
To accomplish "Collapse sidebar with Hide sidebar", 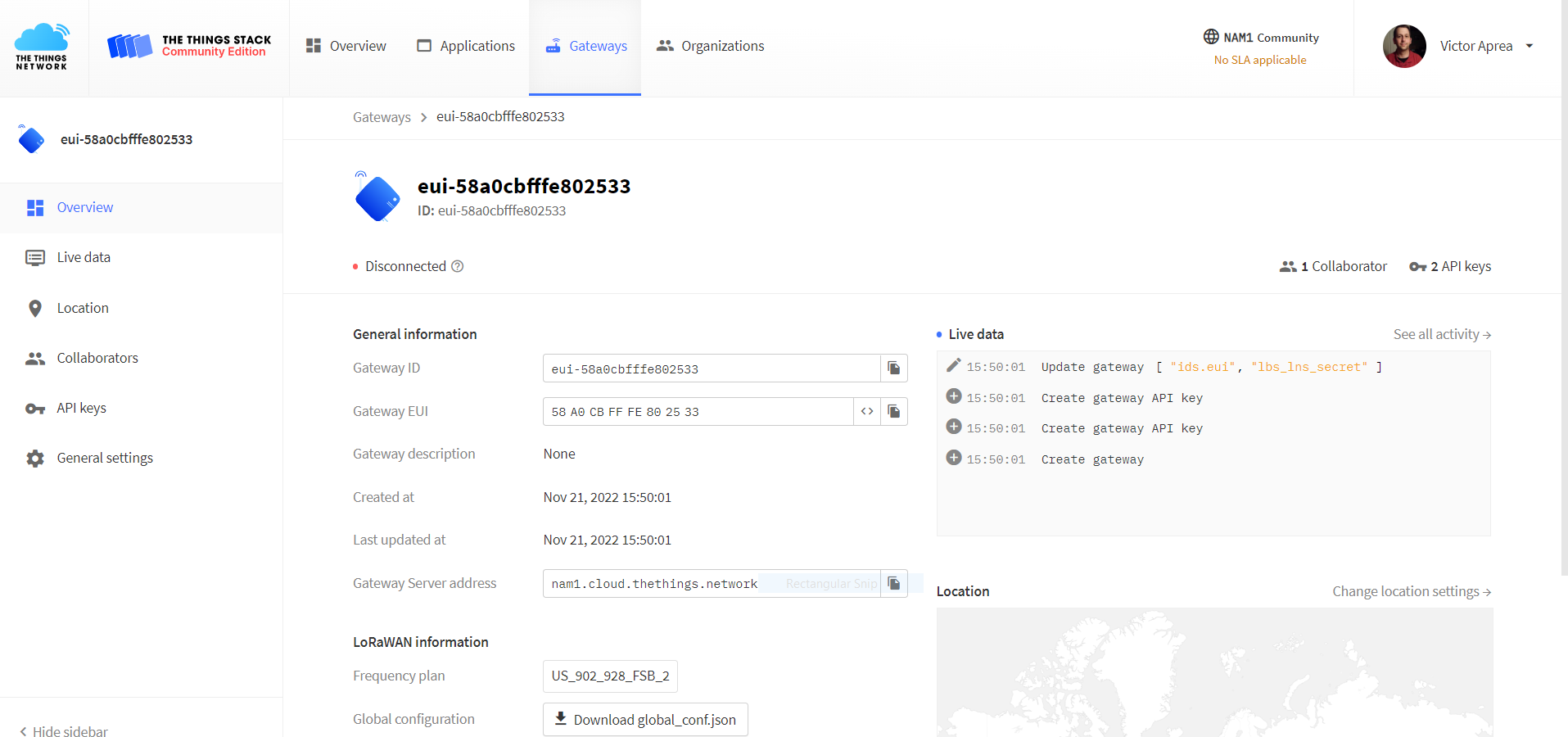I will coord(64,731).
